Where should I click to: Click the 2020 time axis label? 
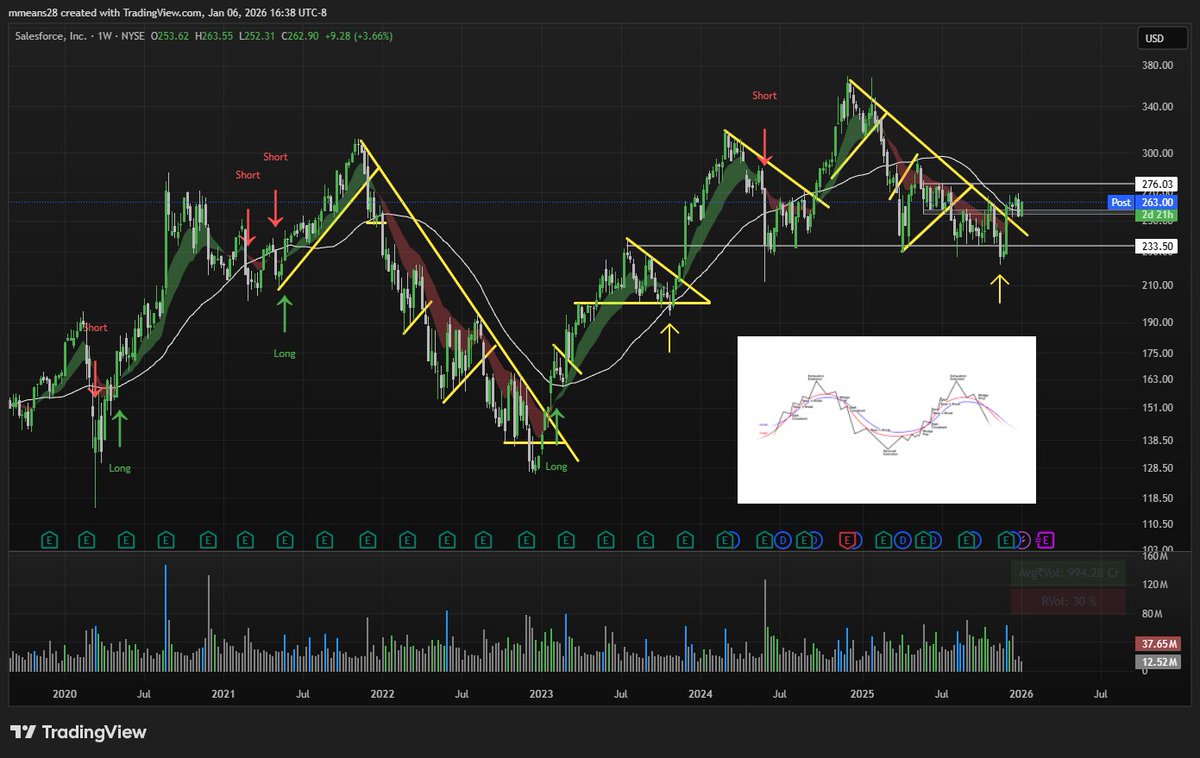click(64, 692)
